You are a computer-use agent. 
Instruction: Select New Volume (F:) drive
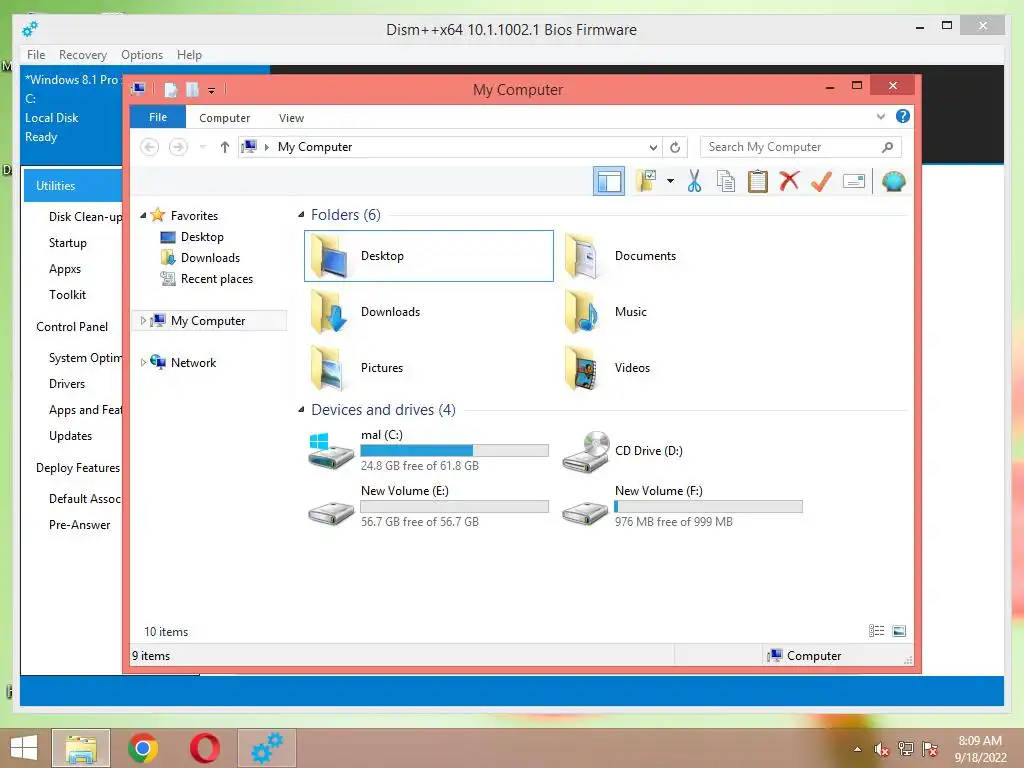pos(682,507)
